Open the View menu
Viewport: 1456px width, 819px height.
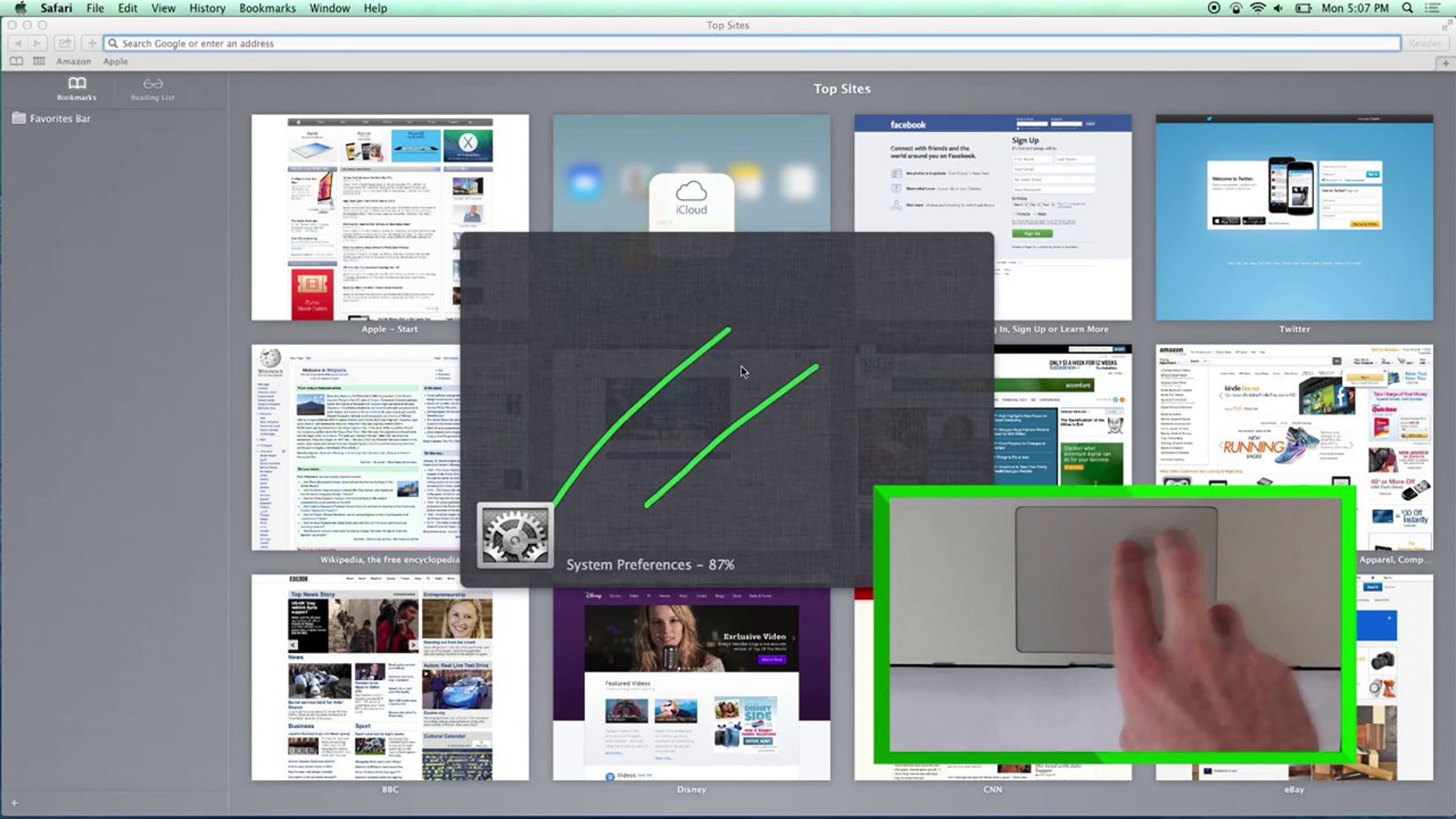[x=163, y=8]
